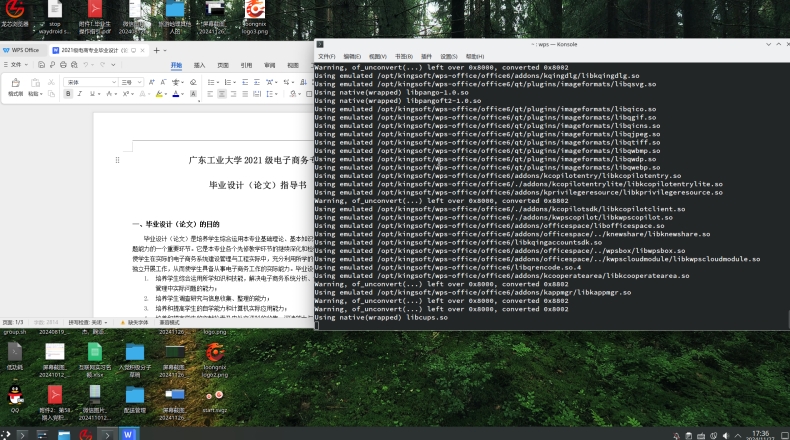Screen dimensions: 790x440
Task: Pick the font color red A swatch
Action: [x=175, y=94]
